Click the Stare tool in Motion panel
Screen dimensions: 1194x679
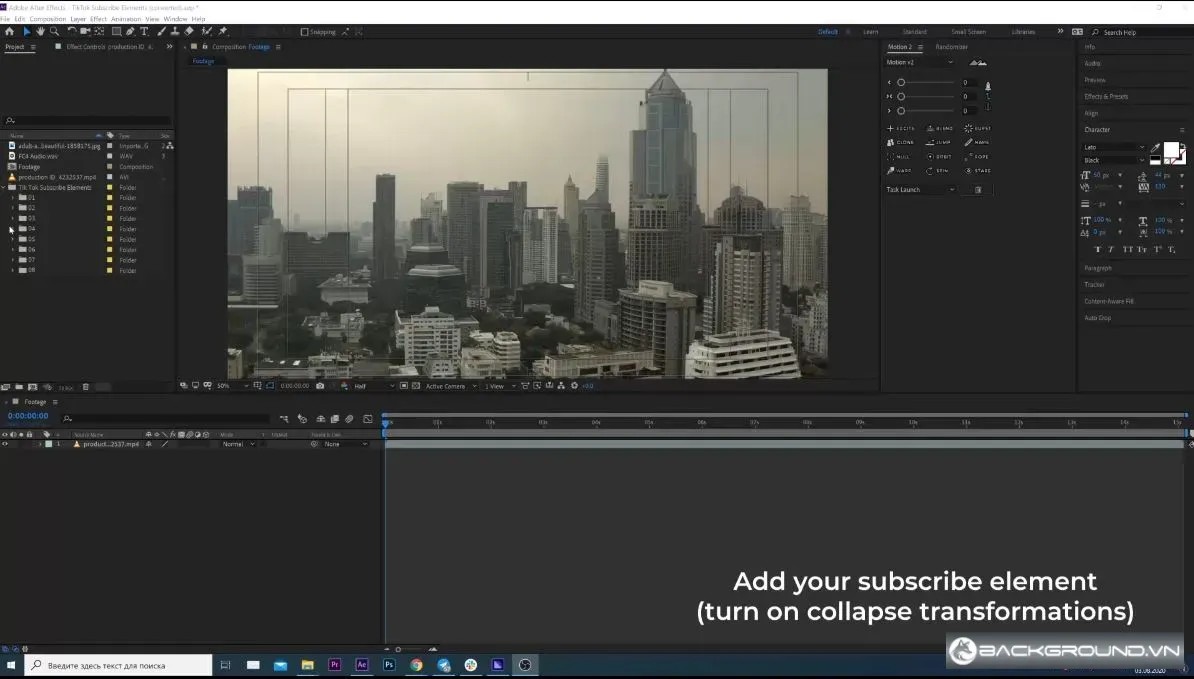pos(978,171)
